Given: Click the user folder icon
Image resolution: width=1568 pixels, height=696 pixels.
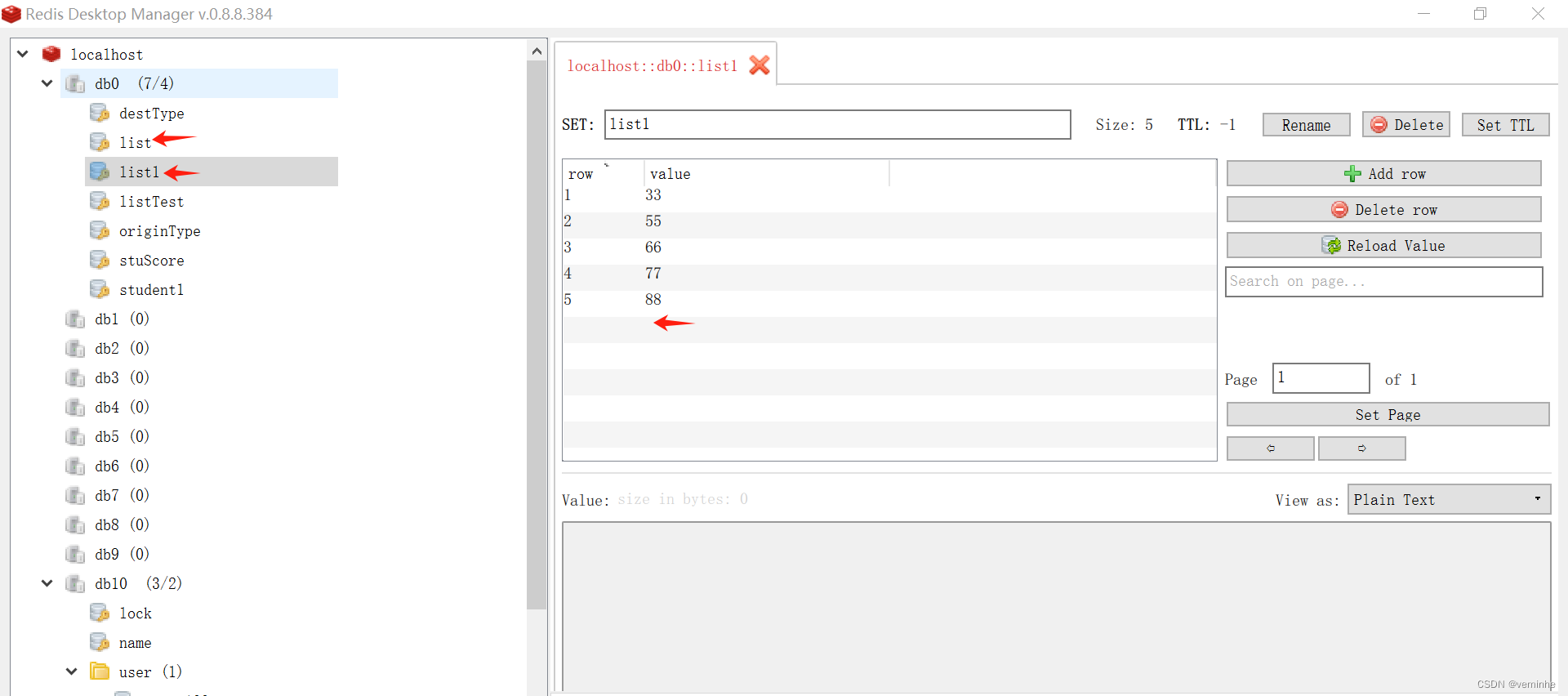Looking at the screenshot, I should 100,671.
